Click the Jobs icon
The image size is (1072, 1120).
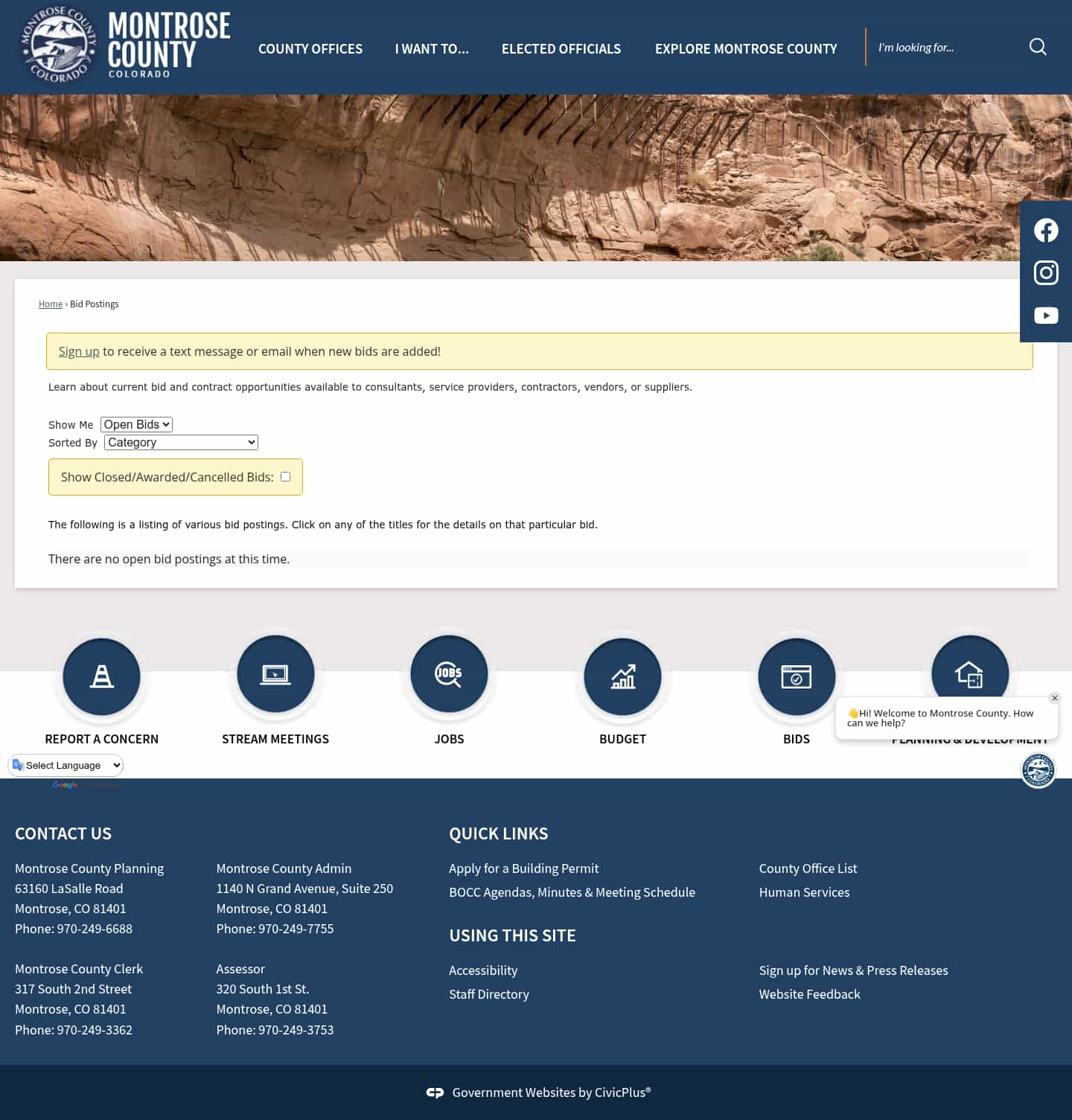(x=449, y=673)
